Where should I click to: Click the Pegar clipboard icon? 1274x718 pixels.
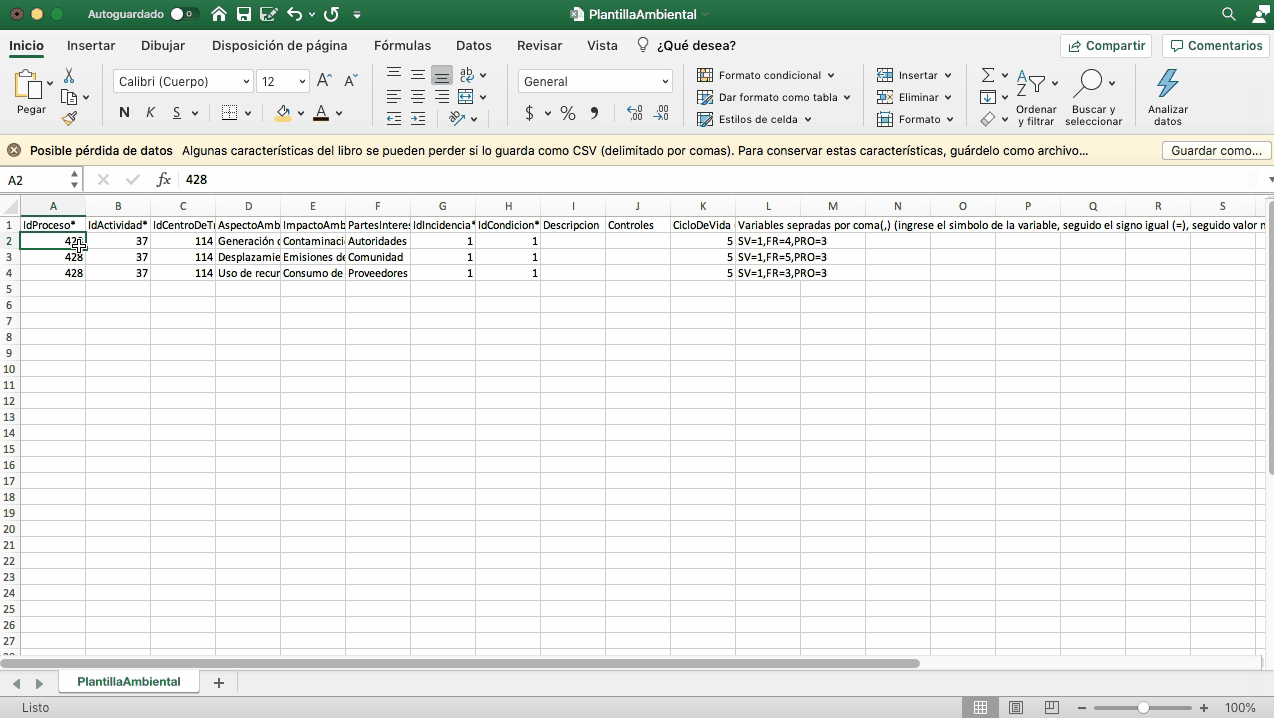pos(28,85)
